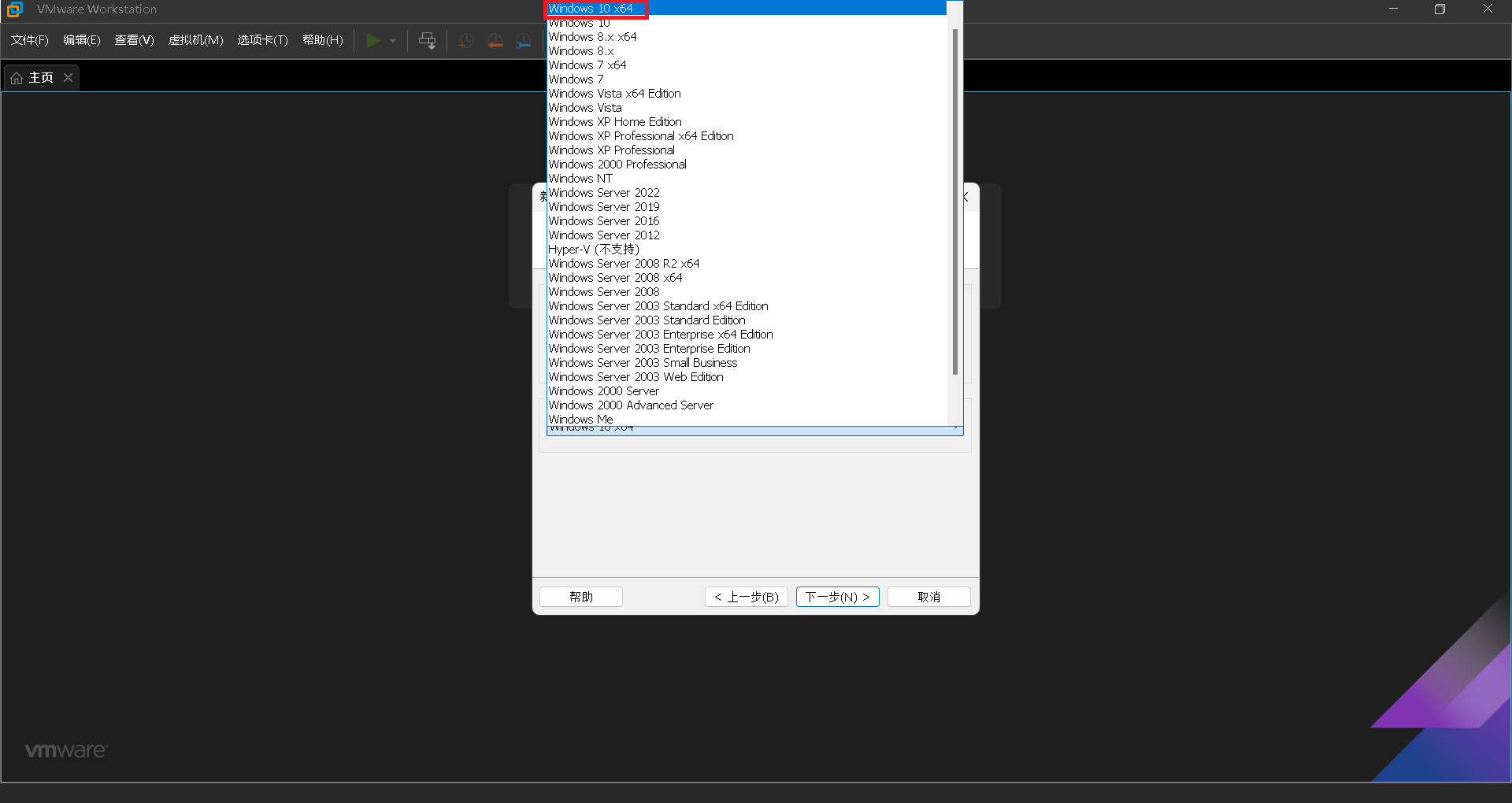The width and height of the screenshot is (1512, 803).
Task: Click the revert snapshot icon
Action: point(495,41)
